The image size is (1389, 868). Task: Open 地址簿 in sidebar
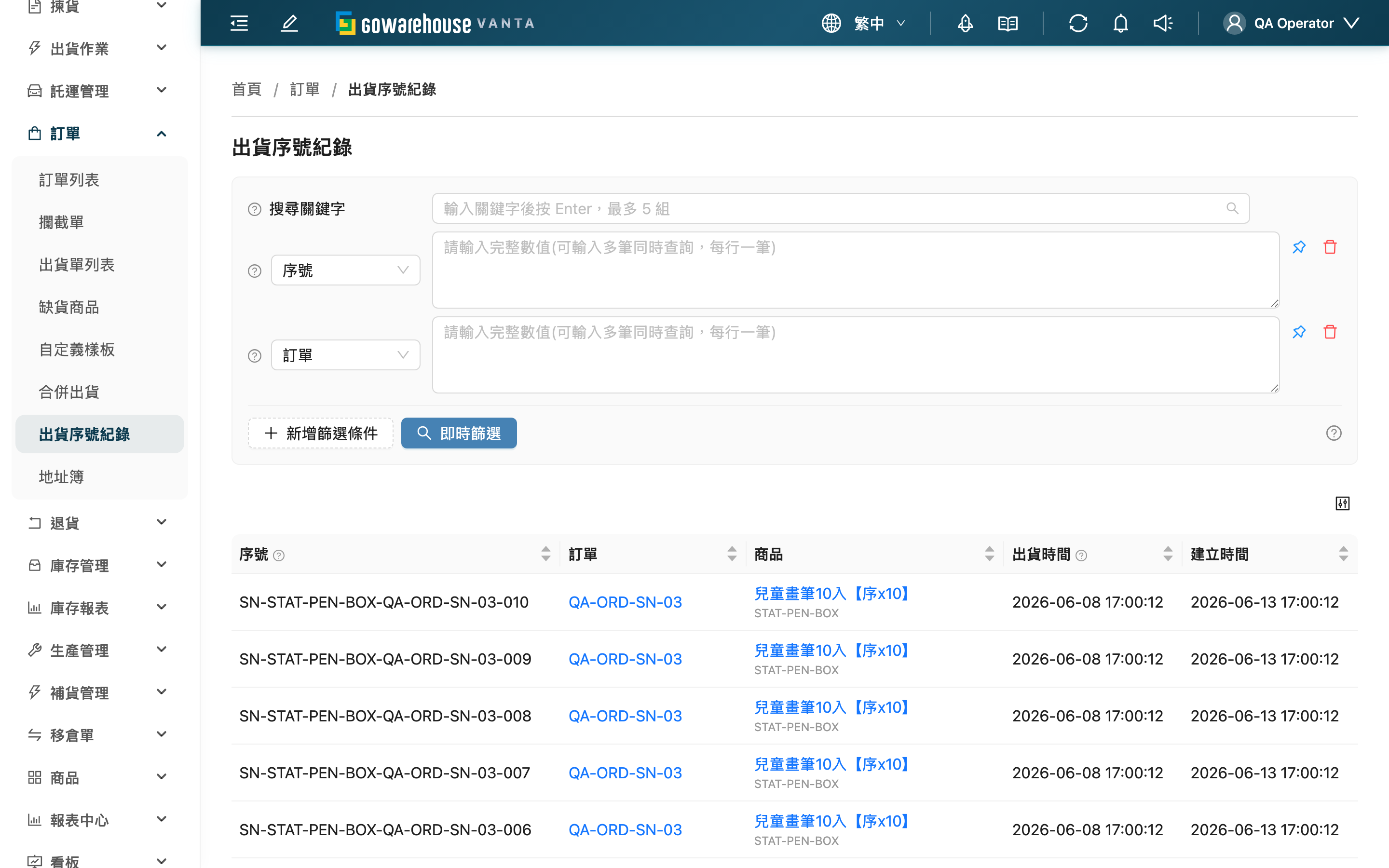(100, 477)
